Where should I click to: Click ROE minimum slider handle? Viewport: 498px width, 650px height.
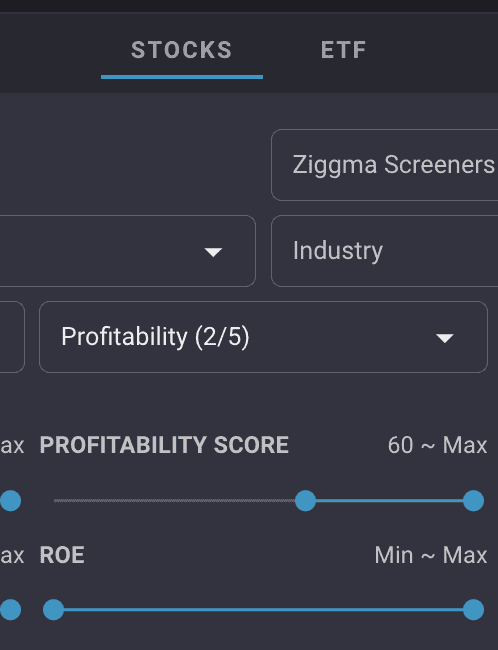coord(53,609)
